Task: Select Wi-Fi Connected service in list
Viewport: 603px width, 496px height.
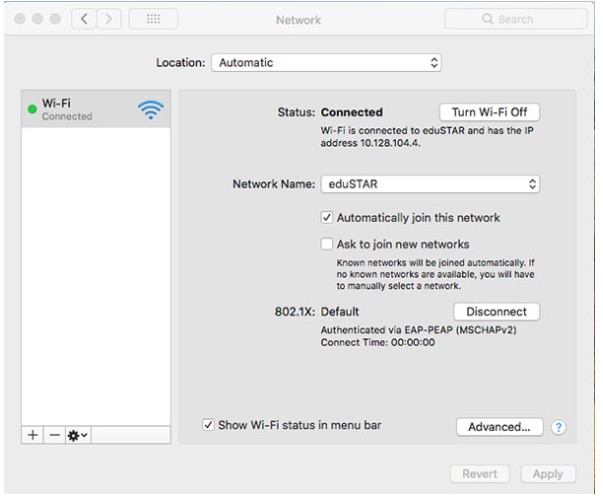Action: click(x=80, y=109)
